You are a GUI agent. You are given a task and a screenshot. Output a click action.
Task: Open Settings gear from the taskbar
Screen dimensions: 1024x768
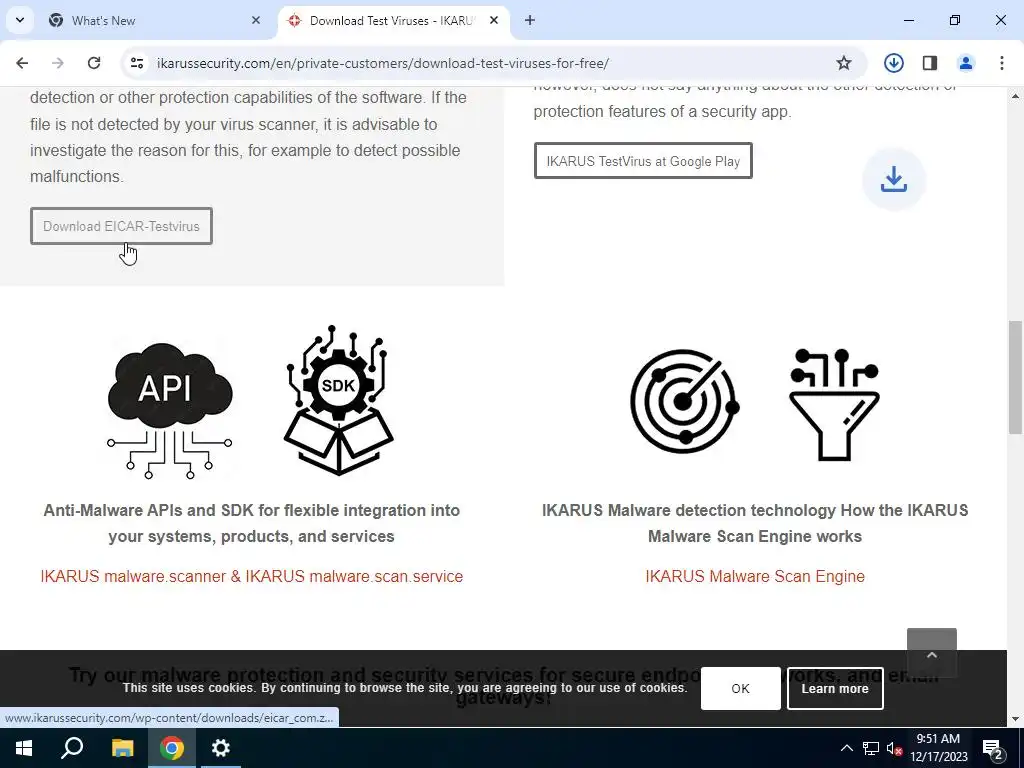[x=221, y=748]
